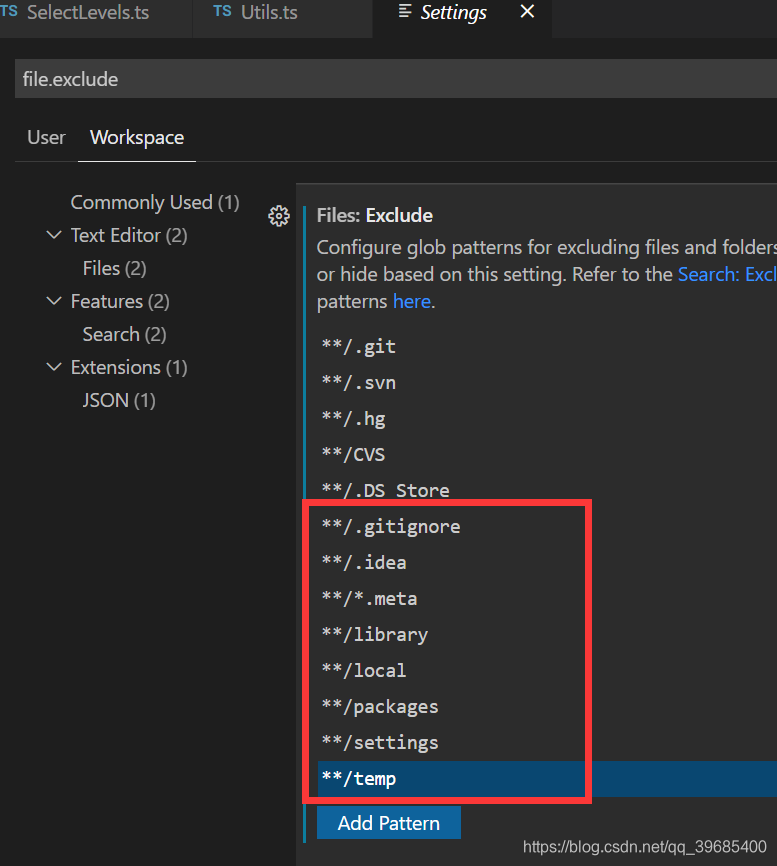Select the **/temp exclude pattern
Image resolution: width=777 pixels, height=866 pixels.
tap(359, 779)
